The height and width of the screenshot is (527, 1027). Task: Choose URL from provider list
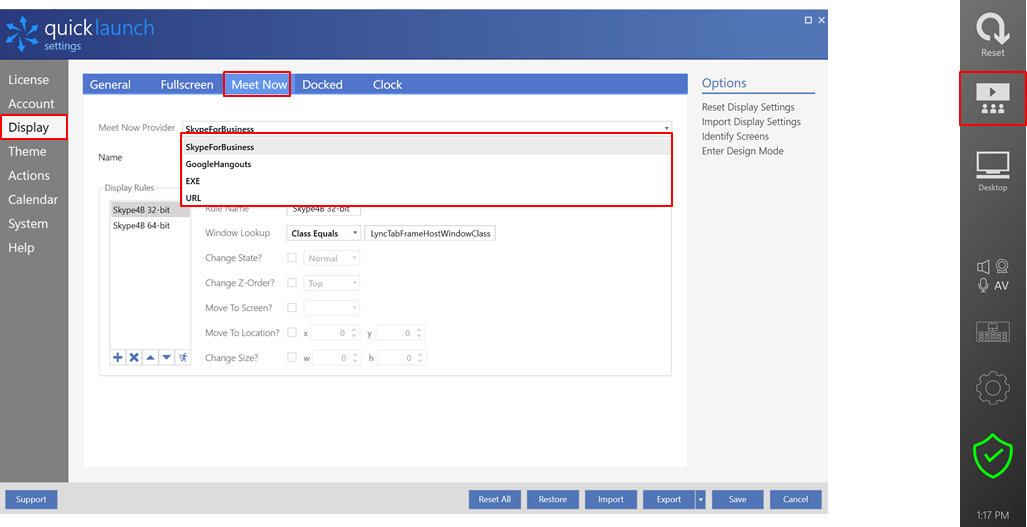pos(426,197)
